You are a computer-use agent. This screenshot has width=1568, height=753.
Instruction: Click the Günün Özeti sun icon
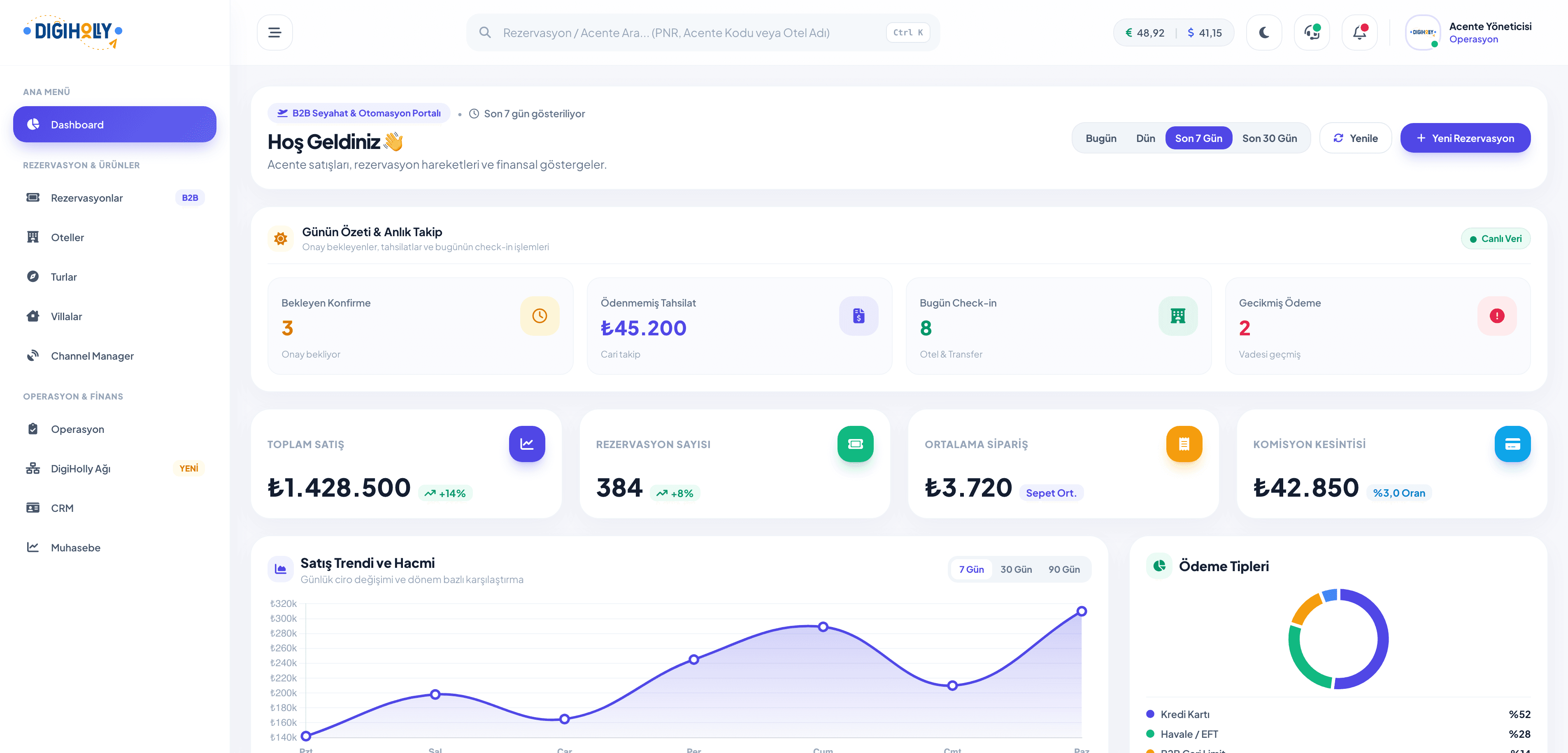coord(281,239)
